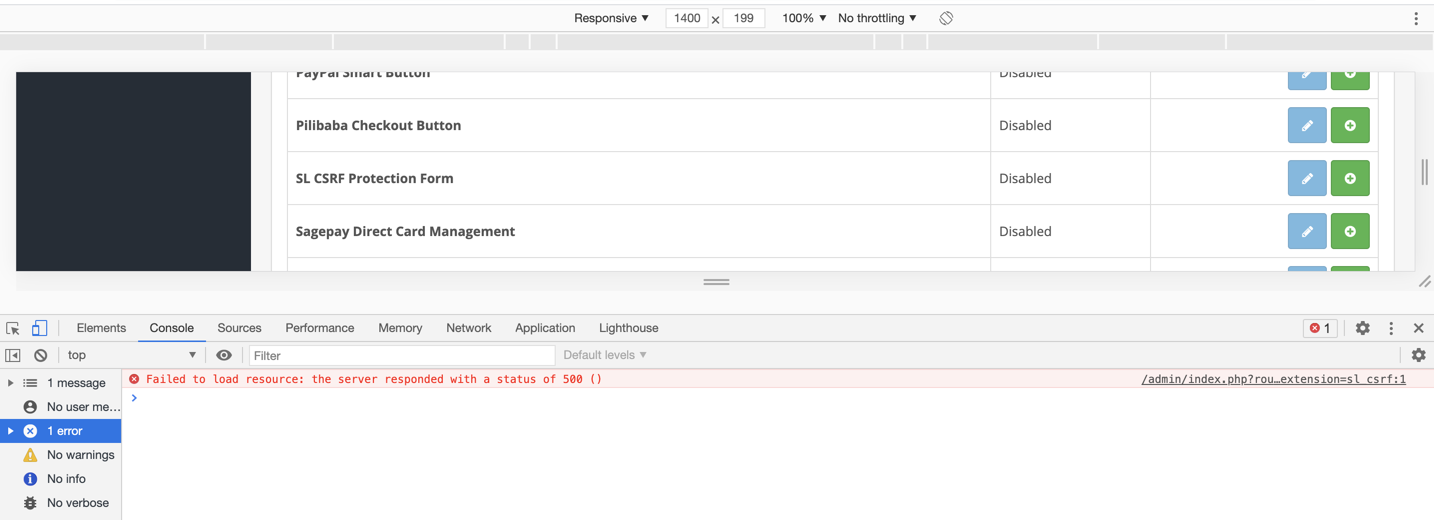Click Disabled status of SL CSRF row

click(1025, 179)
